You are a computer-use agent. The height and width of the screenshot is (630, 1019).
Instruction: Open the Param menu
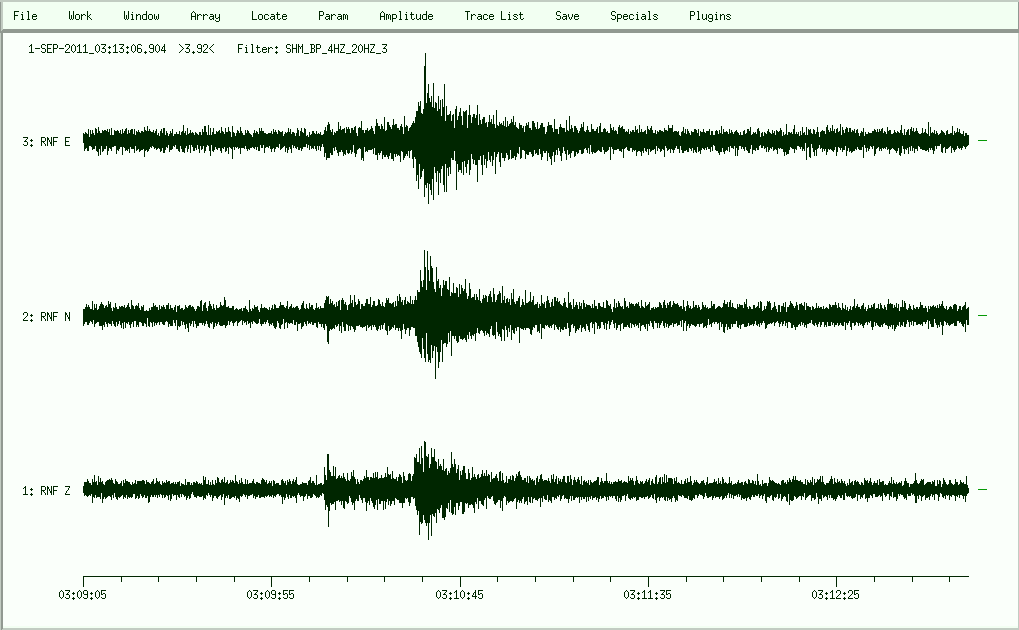click(x=333, y=16)
